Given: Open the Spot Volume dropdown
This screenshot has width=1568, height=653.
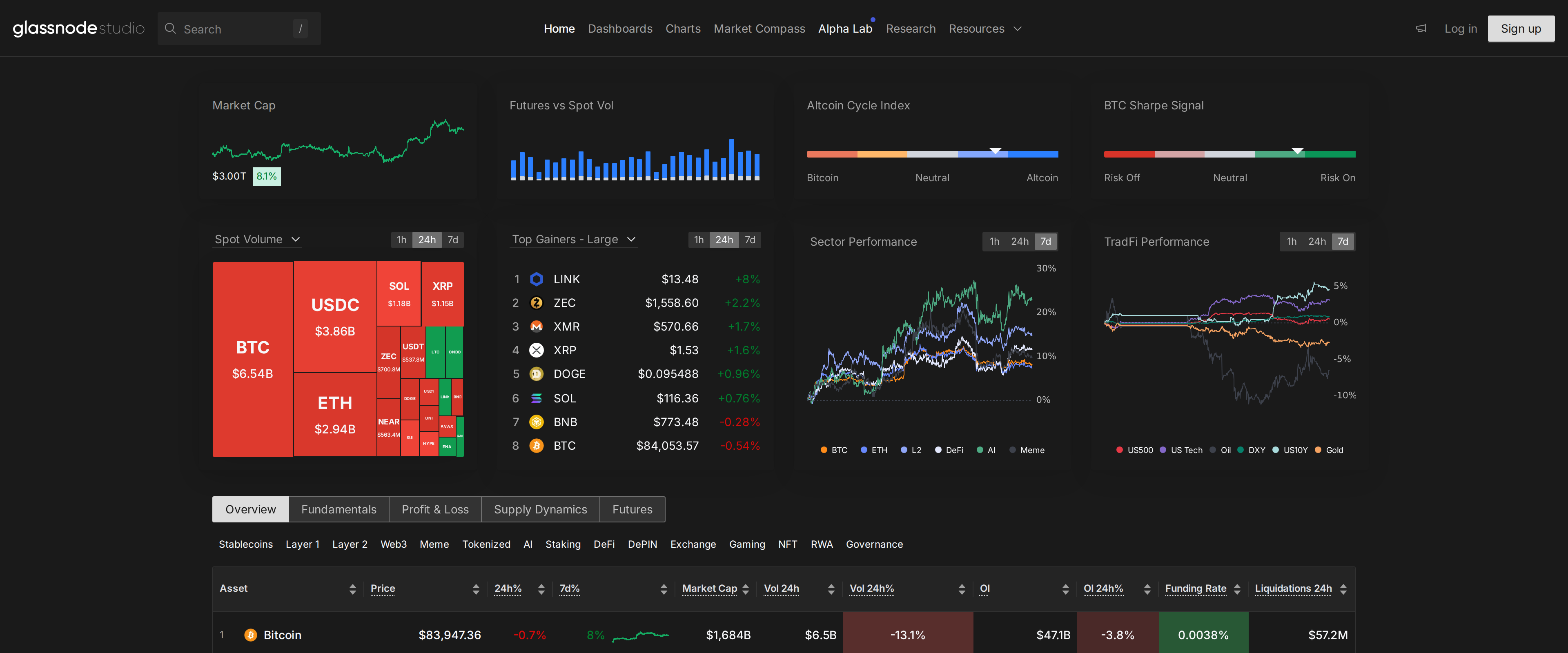Looking at the screenshot, I should (x=258, y=239).
